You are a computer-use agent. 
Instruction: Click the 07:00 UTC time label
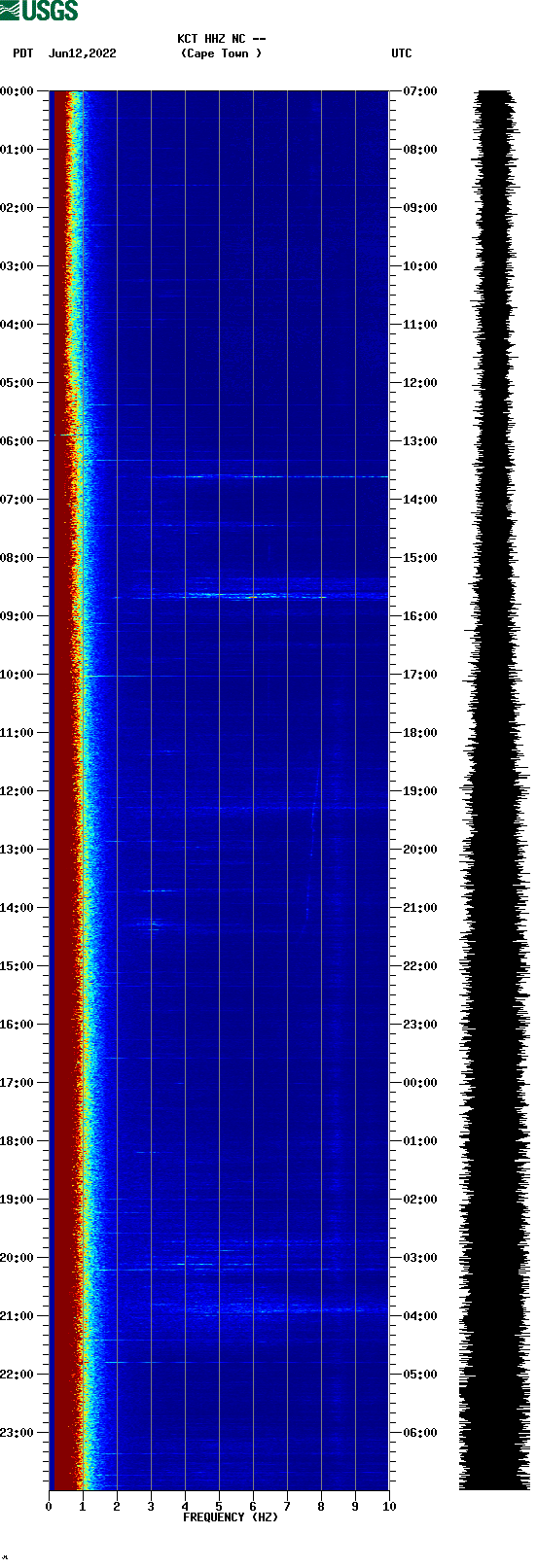pos(420,91)
